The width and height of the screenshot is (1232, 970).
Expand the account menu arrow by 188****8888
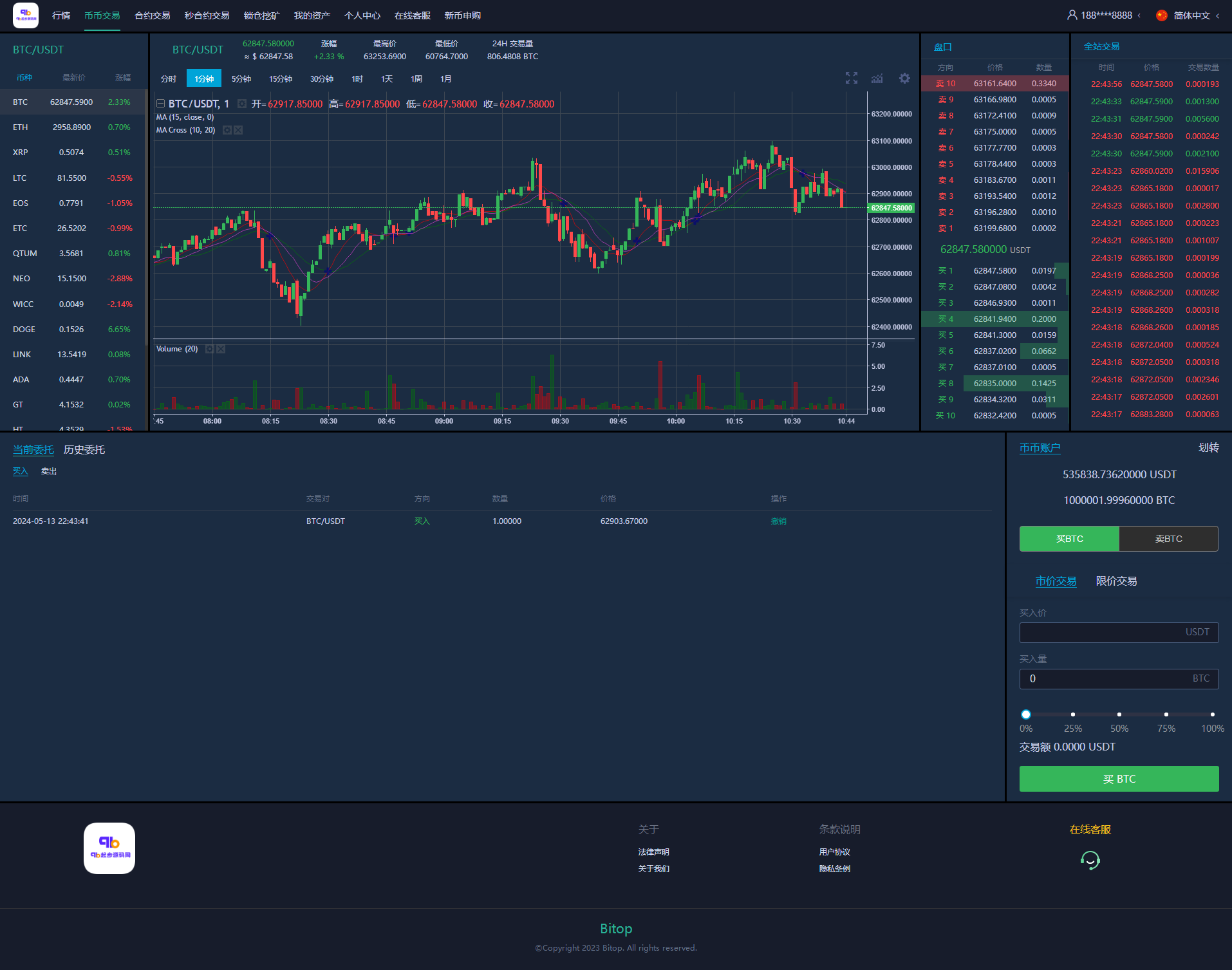coord(1139,15)
